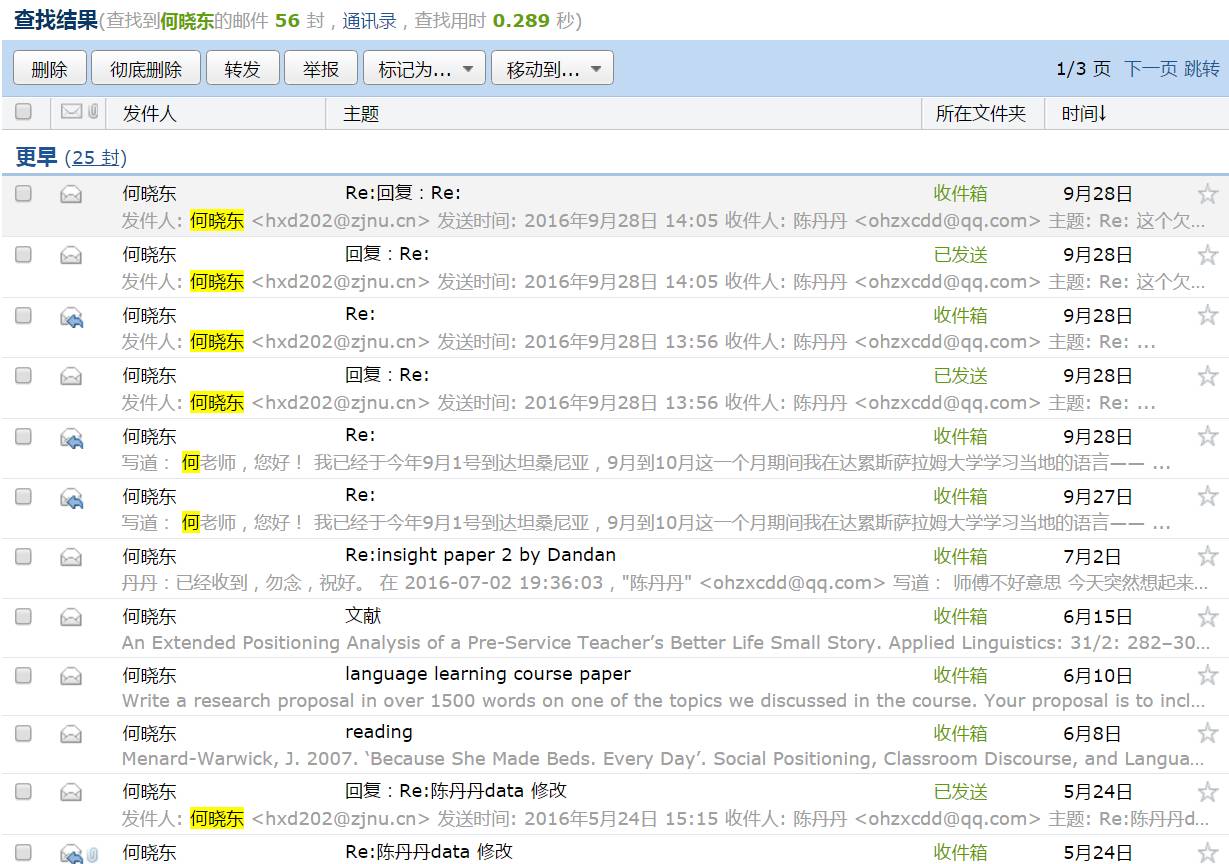
Task: Go to 下一页 link
Action: pos(1150,69)
